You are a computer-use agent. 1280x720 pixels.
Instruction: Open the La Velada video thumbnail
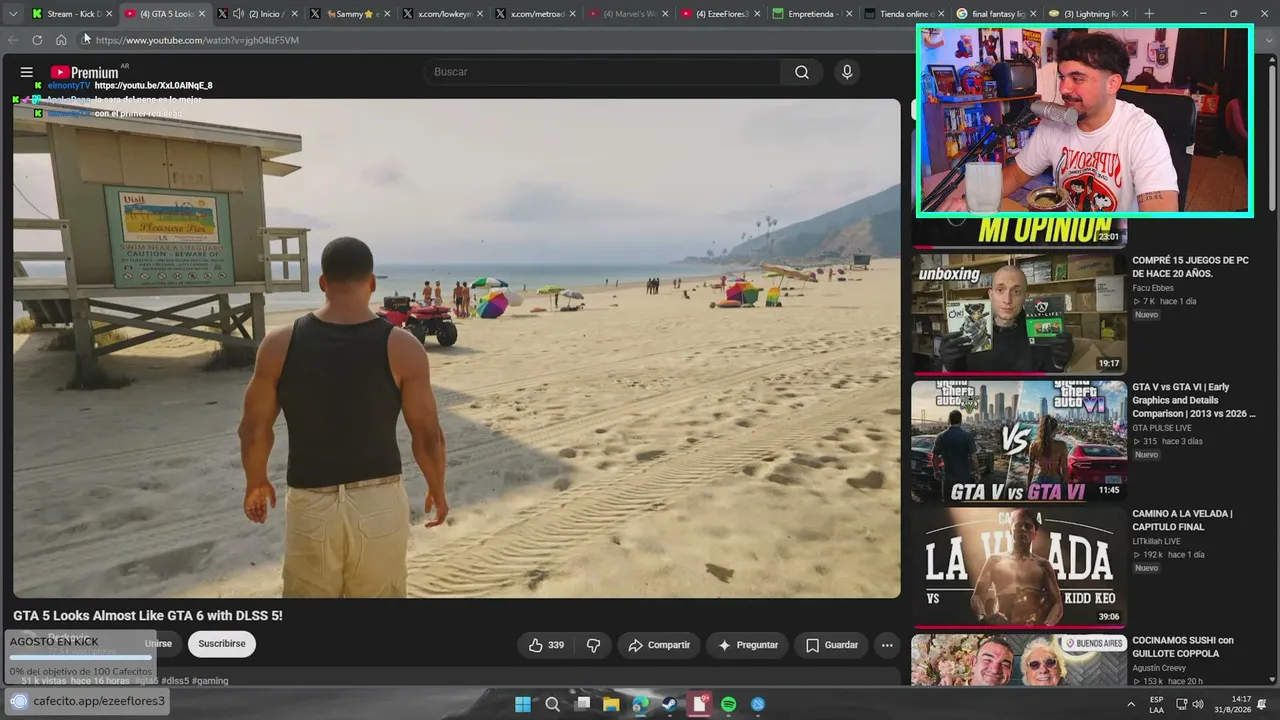coord(1019,568)
